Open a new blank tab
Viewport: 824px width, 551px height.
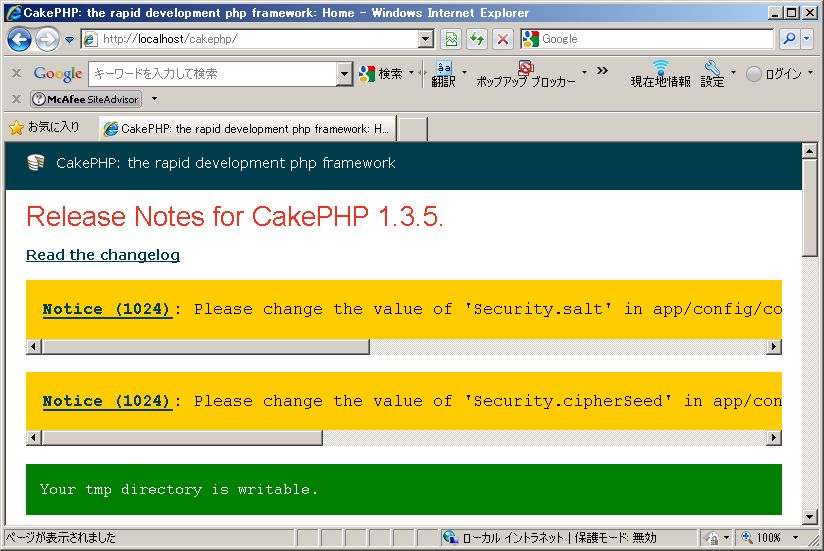click(413, 129)
